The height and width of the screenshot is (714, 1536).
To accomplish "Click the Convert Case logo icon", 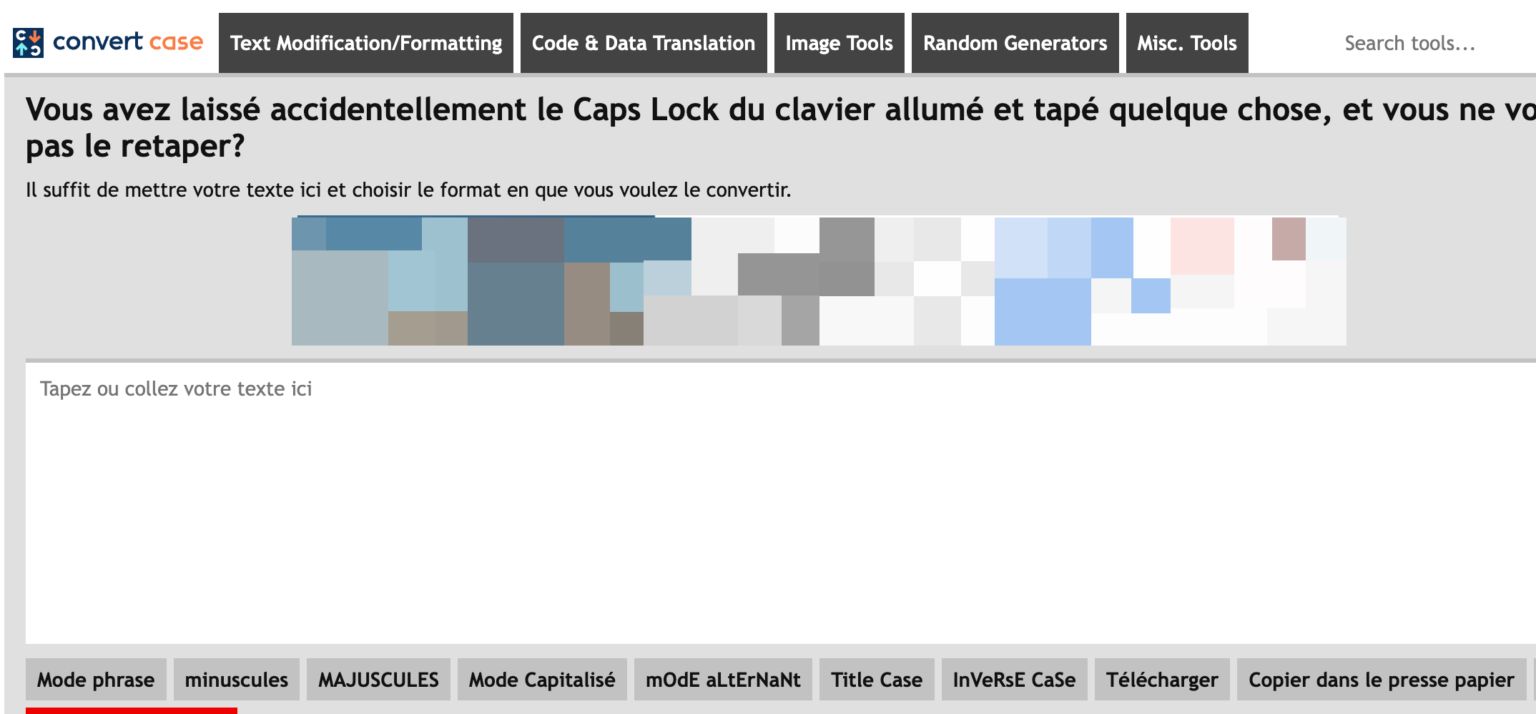I will [x=27, y=43].
